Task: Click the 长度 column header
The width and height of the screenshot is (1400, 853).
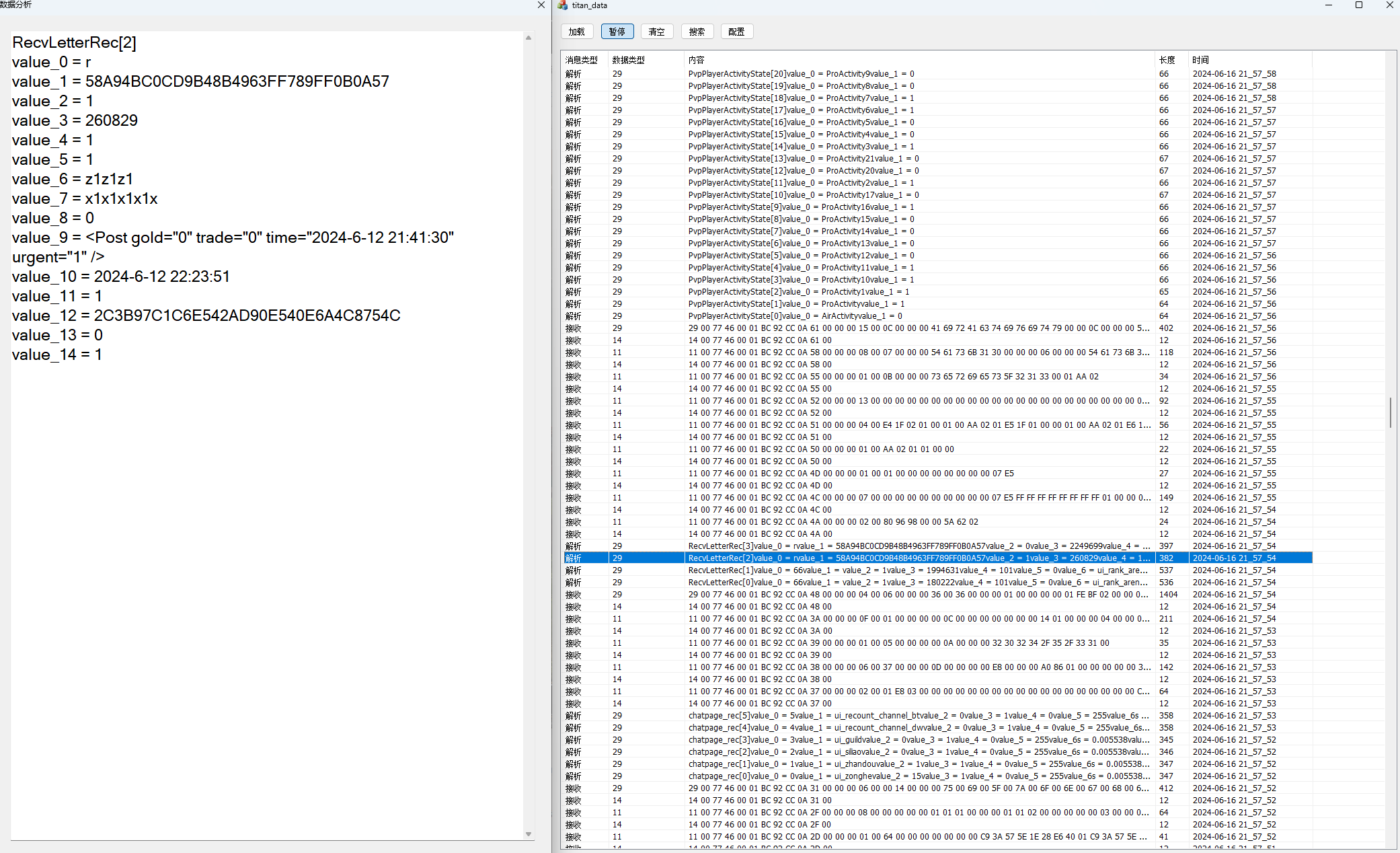Action: (1167, 60)
